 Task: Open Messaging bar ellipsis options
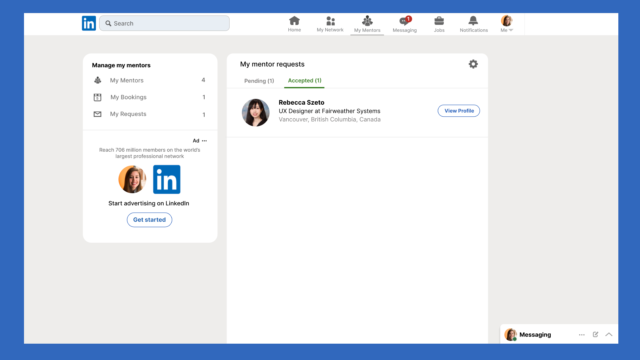click(x=582, y=335)
